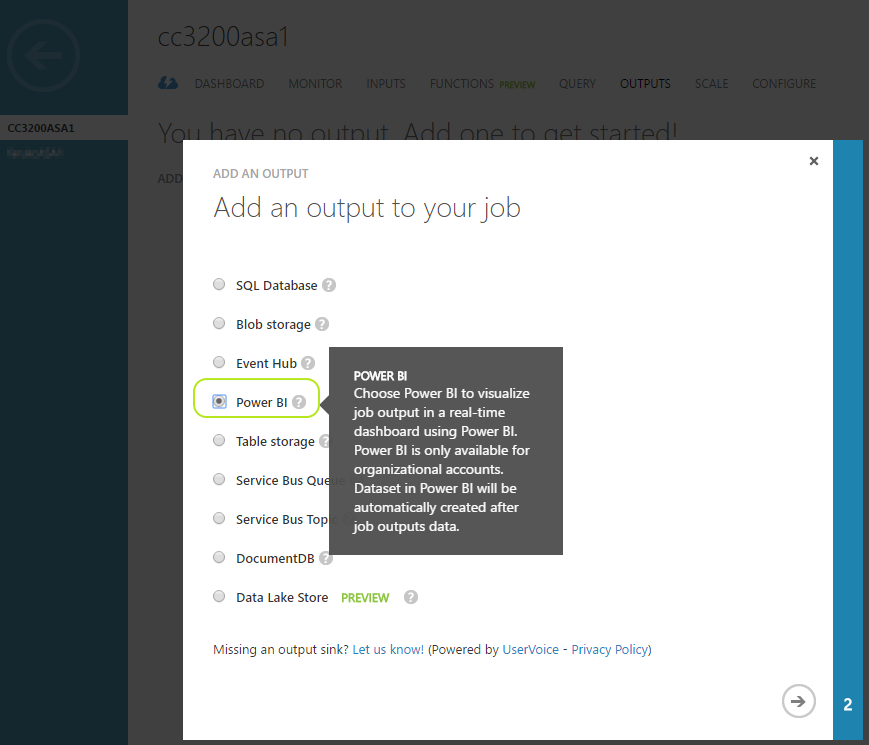Click the DocumentDB option label
The width and height of the screenshot is (869, 745).
pyautogui.click(x=275, y=558)
